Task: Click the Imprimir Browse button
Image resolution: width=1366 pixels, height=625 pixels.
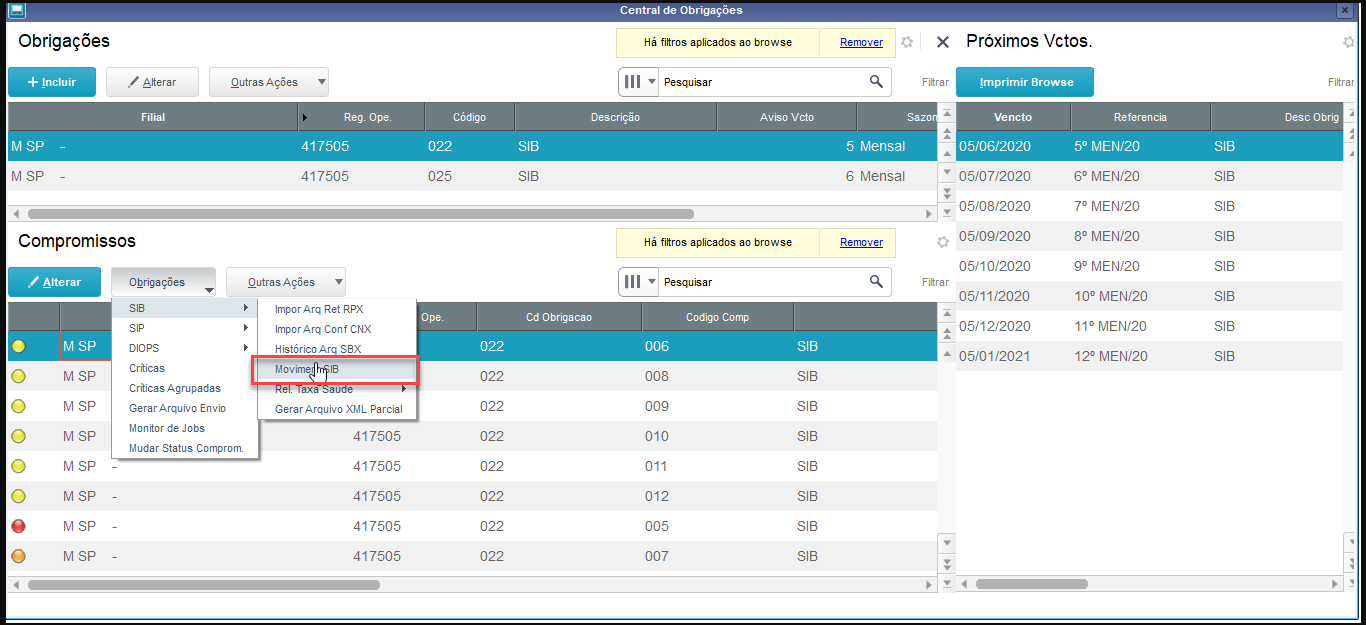Action: click(x=1025, y=82)
